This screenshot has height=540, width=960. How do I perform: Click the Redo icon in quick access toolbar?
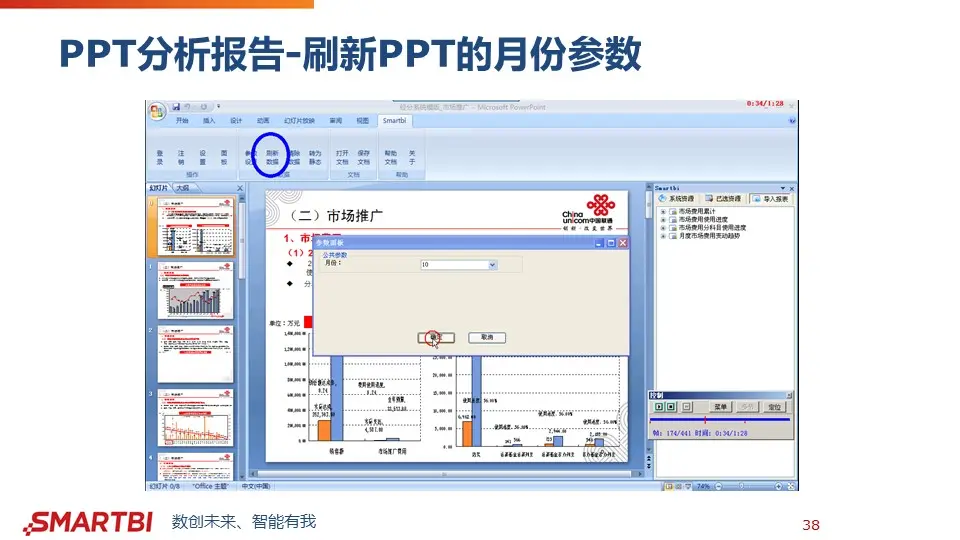(203, 107)
